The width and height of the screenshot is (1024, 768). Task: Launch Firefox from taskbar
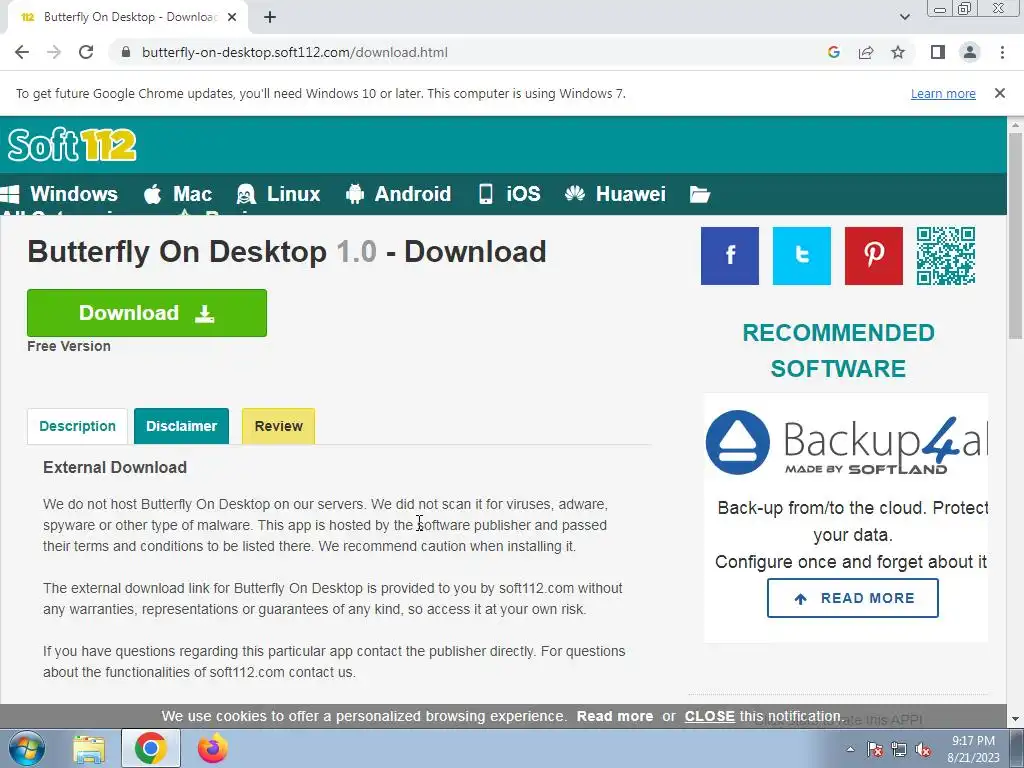[213, 748]
